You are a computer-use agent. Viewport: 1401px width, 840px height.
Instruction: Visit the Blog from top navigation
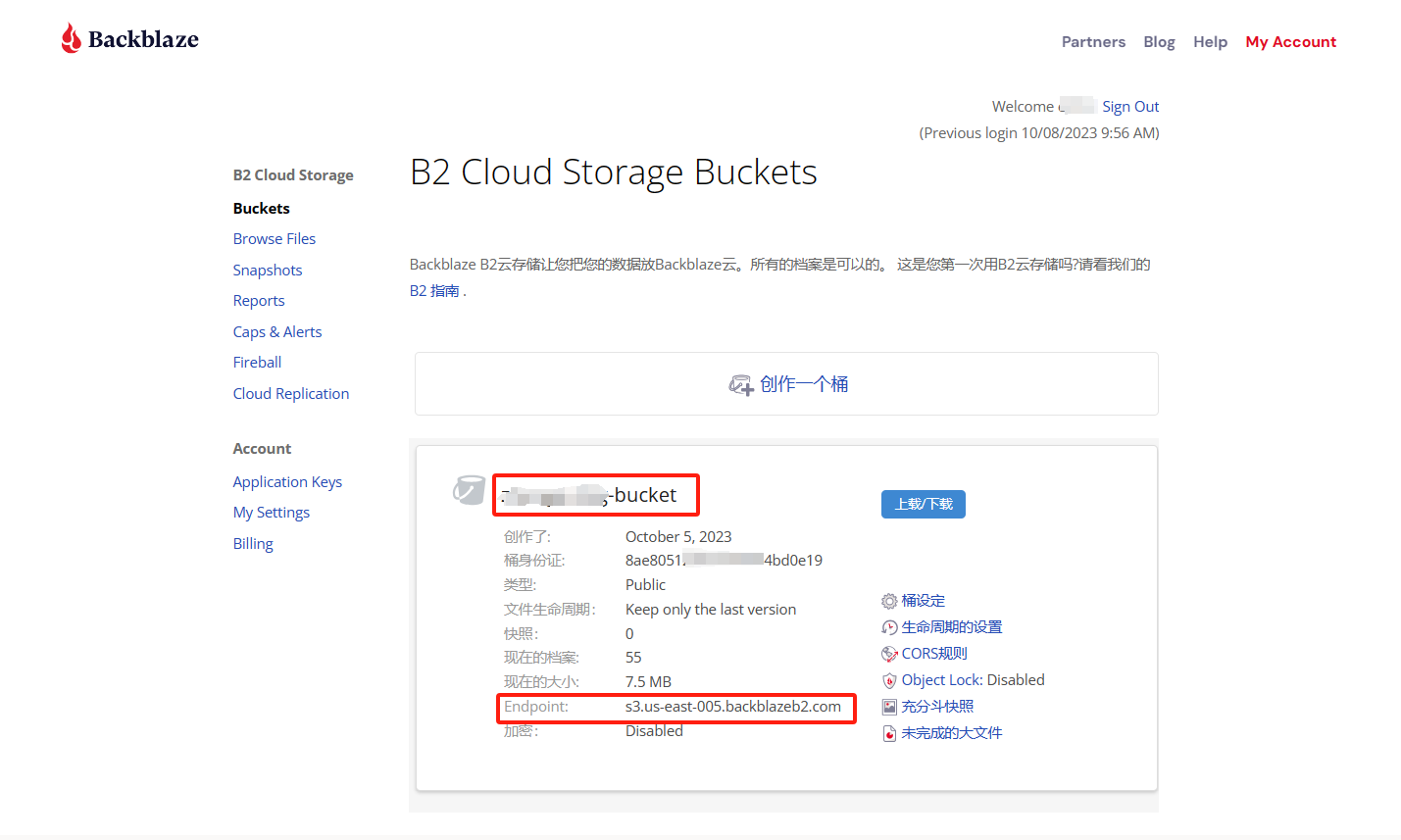1159,42
